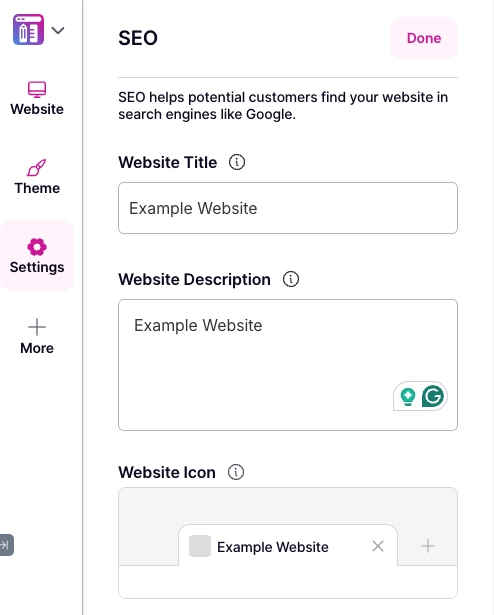Show info for Website Icon
Screen dimensions: 494x615
coord(236,472)
